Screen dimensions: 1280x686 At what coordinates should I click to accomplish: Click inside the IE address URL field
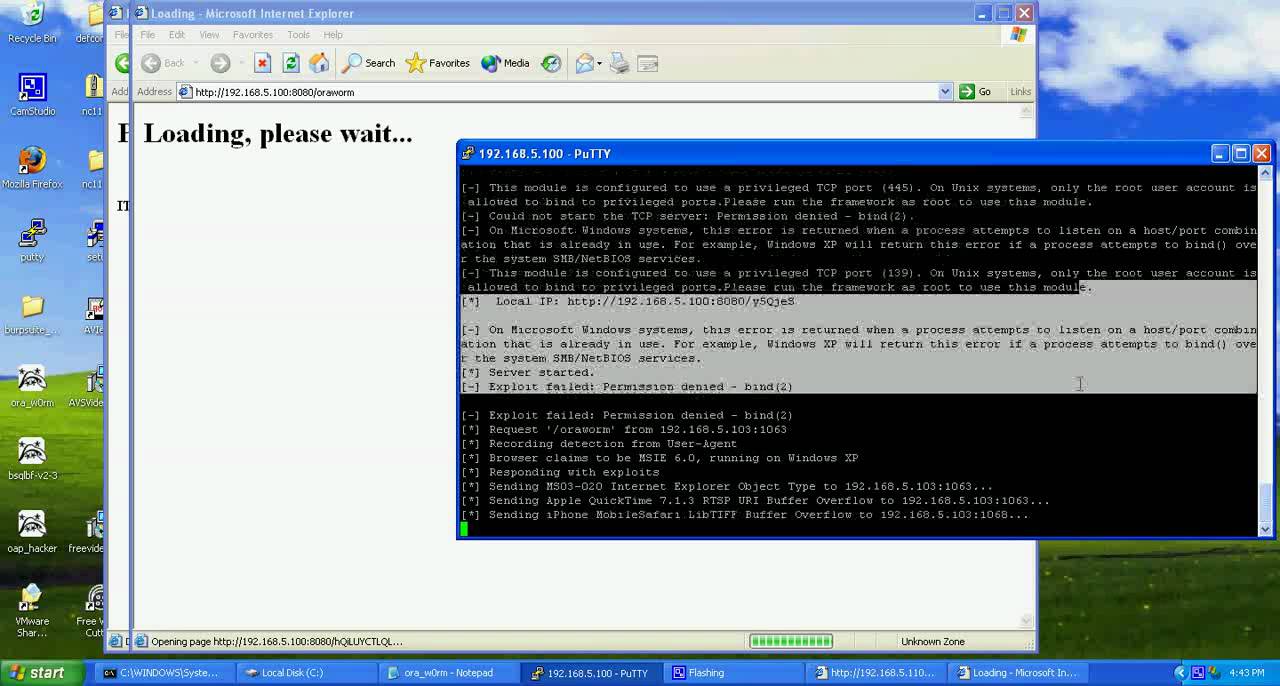click(x=560, y=92)
